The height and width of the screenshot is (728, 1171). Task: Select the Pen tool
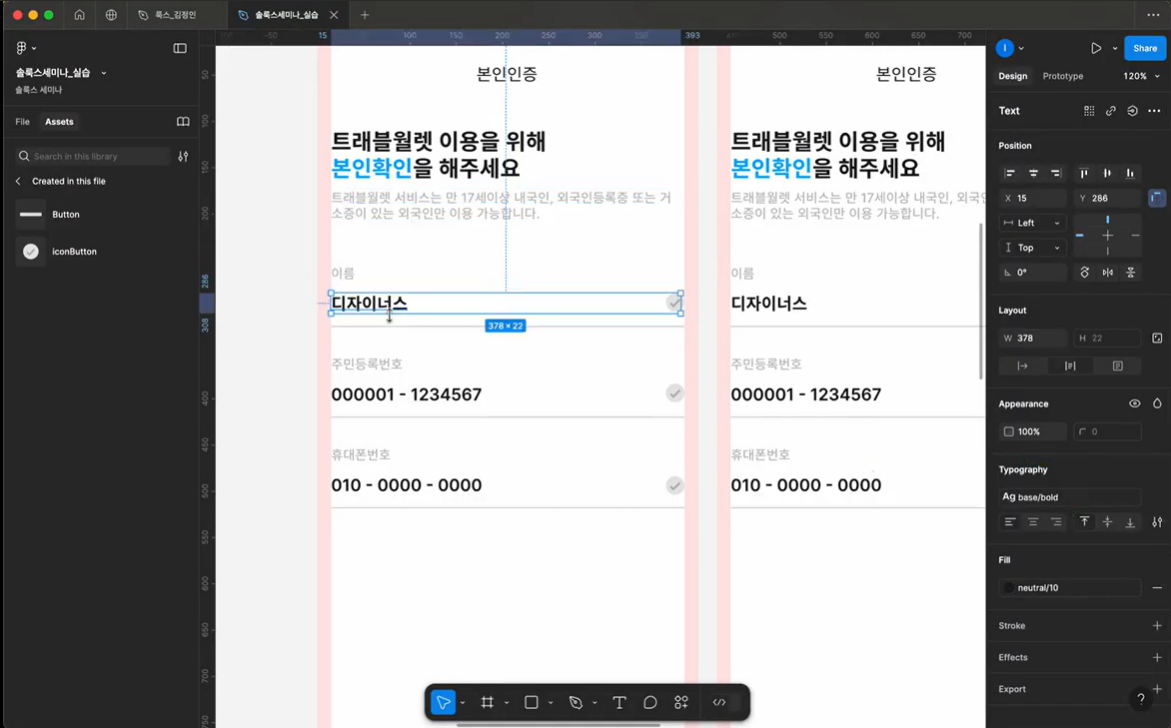pyautogui.click(x=575, y=703)
